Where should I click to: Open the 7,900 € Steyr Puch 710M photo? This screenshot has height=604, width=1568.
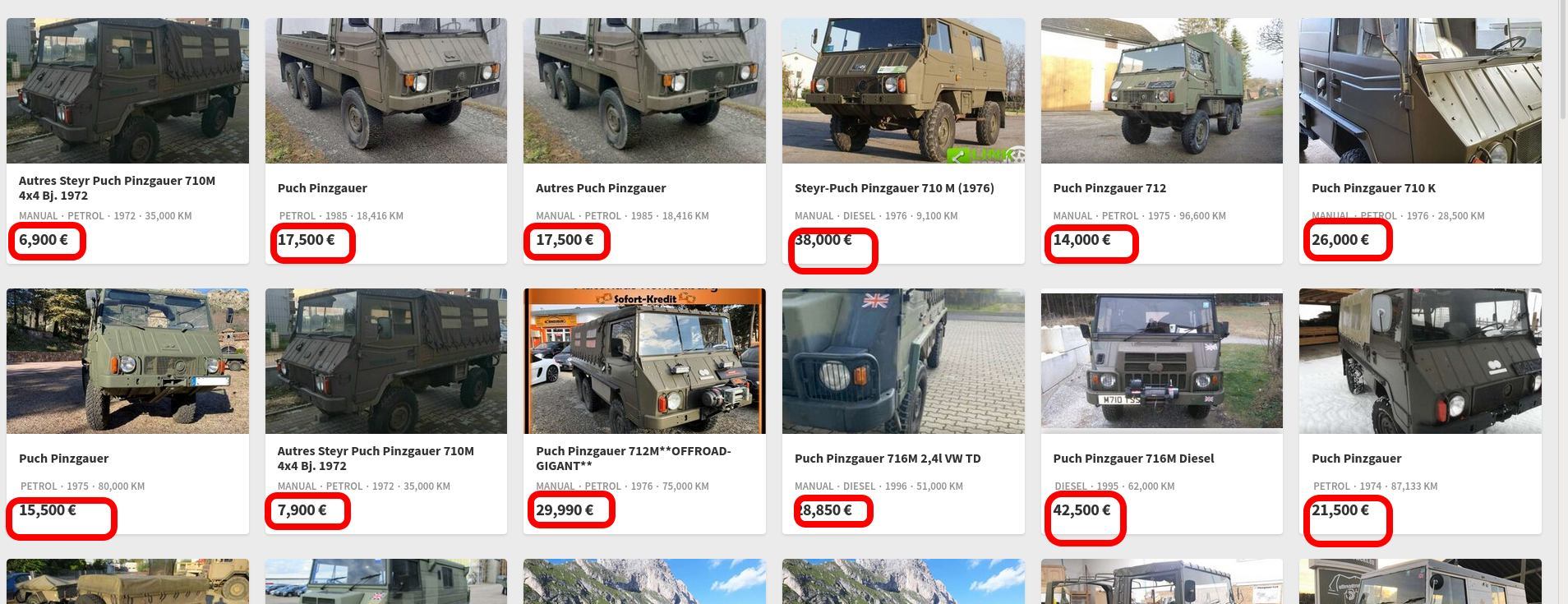pos(386,361)
